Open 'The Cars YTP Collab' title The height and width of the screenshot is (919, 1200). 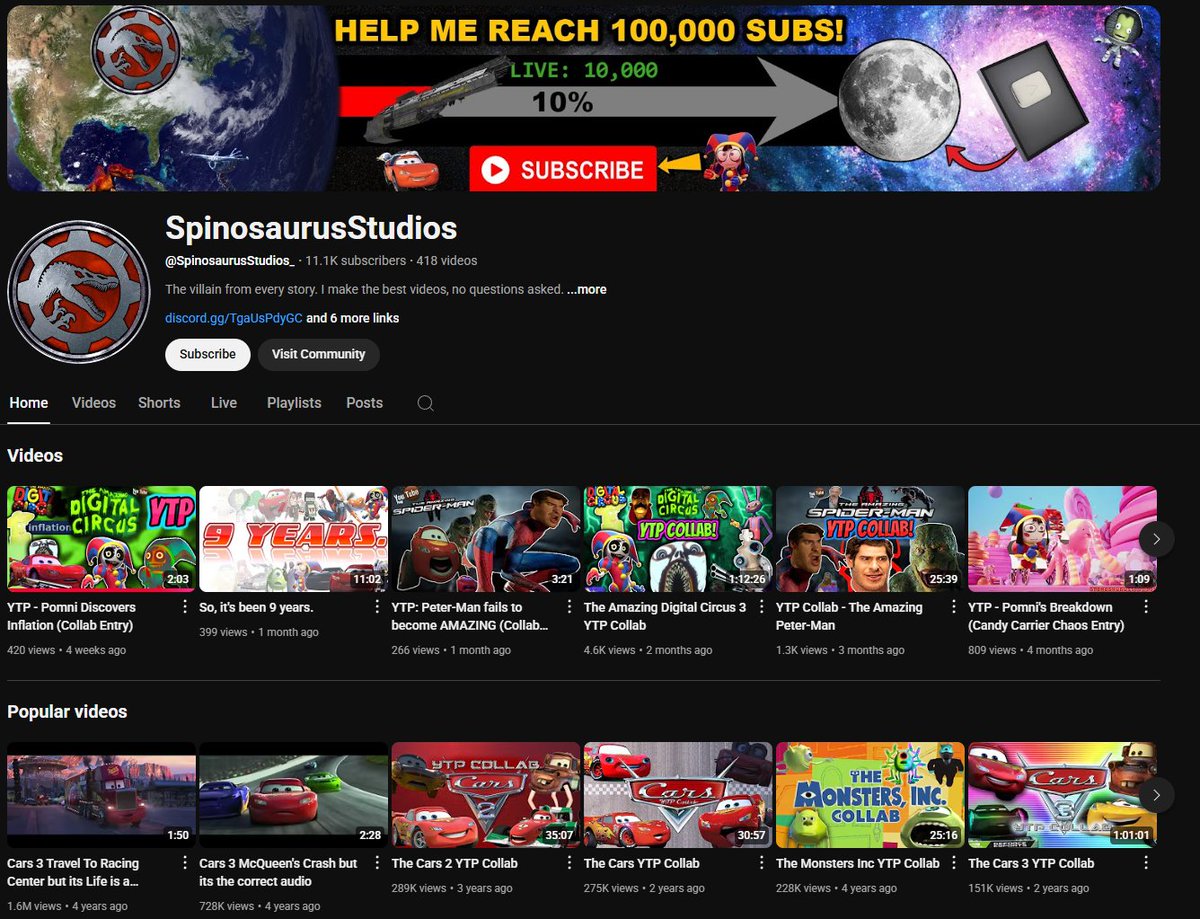641,863
